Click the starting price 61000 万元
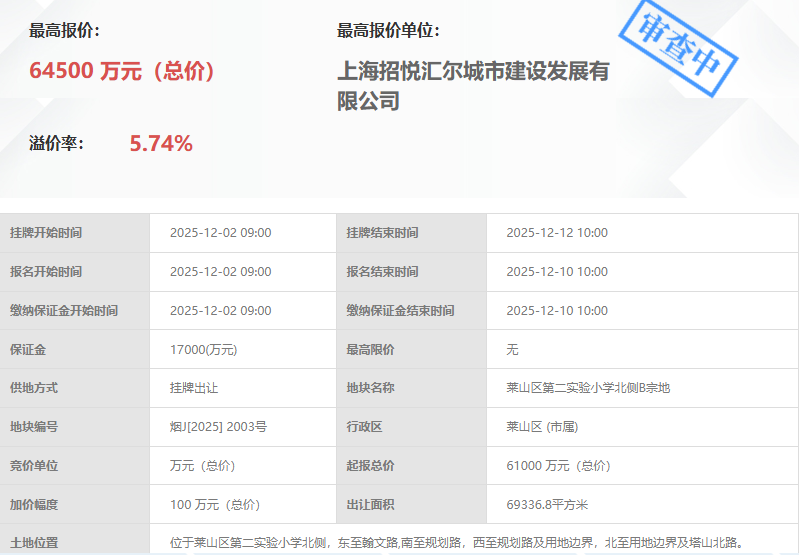Viewport: 799px width, 555px height. (x=558, y=466)
